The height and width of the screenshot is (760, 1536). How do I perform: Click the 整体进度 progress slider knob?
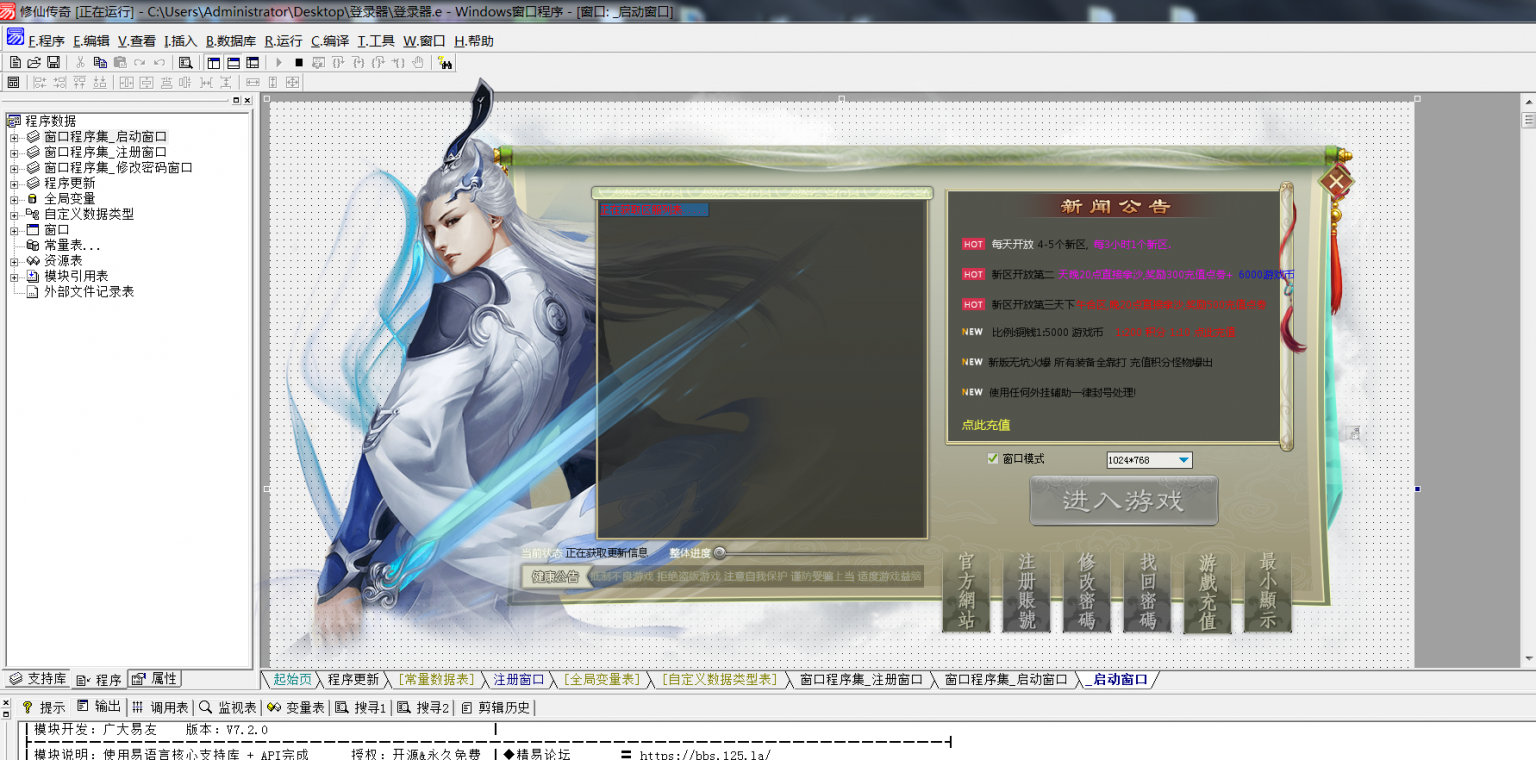point(719,553)
